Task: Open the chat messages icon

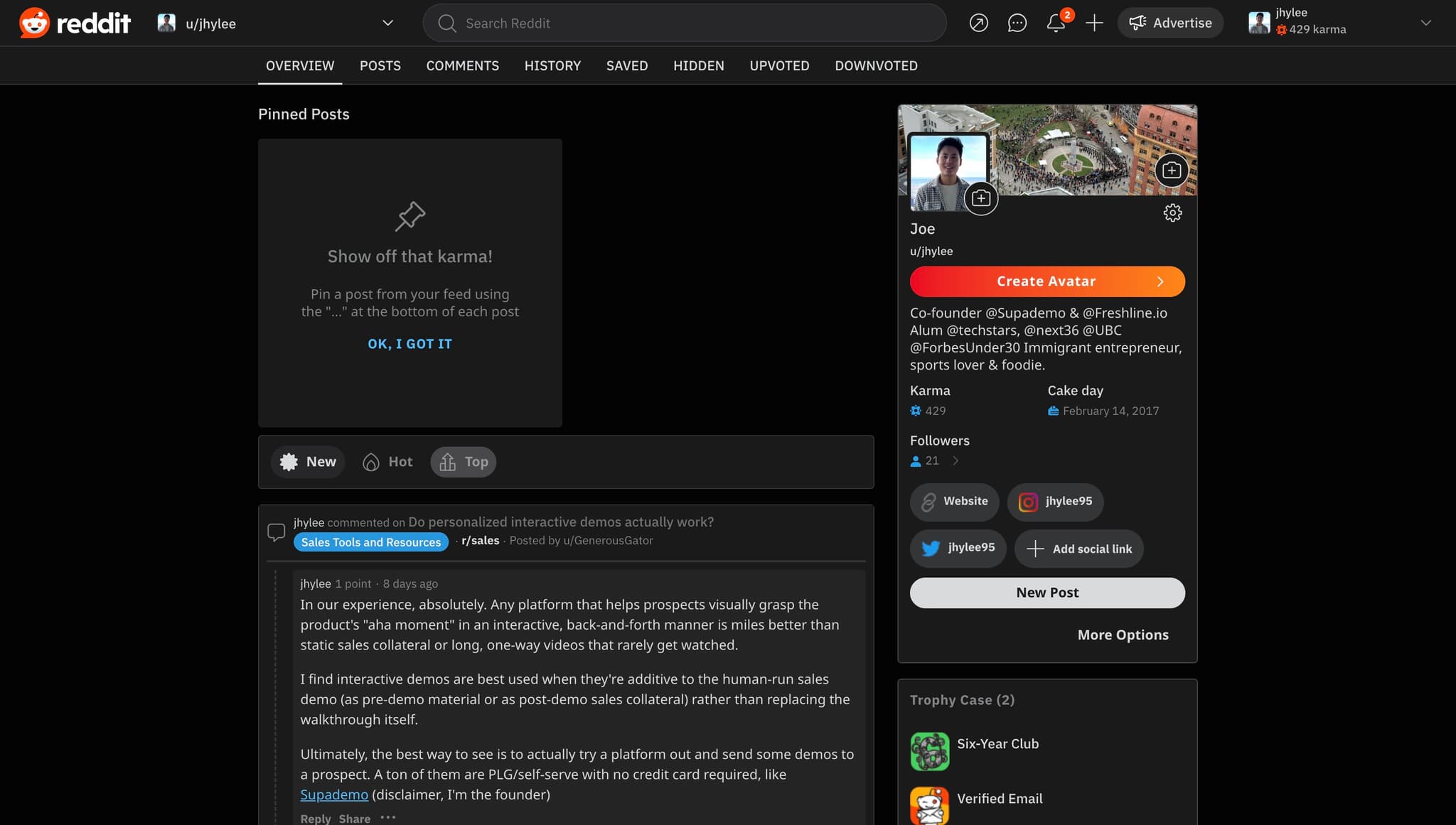Action: tap(1017, 23)
